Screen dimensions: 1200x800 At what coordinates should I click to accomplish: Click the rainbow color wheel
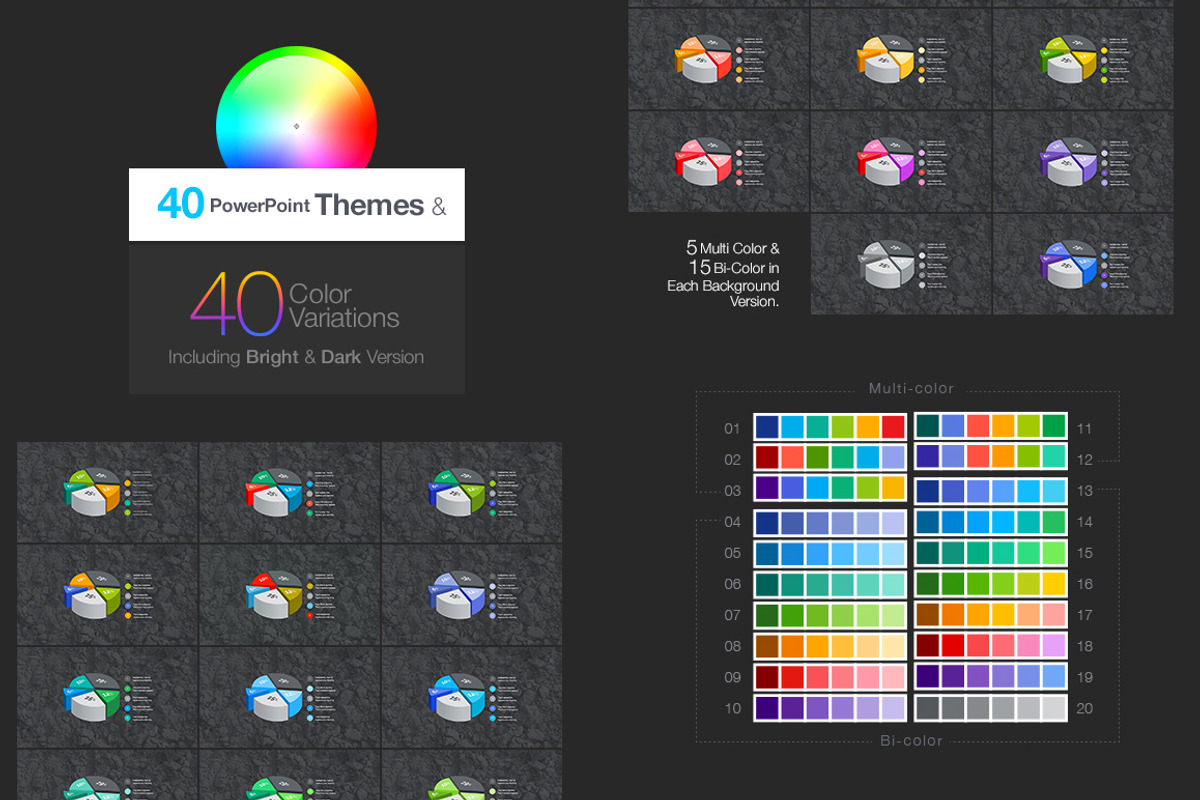[x=296, y=107]
